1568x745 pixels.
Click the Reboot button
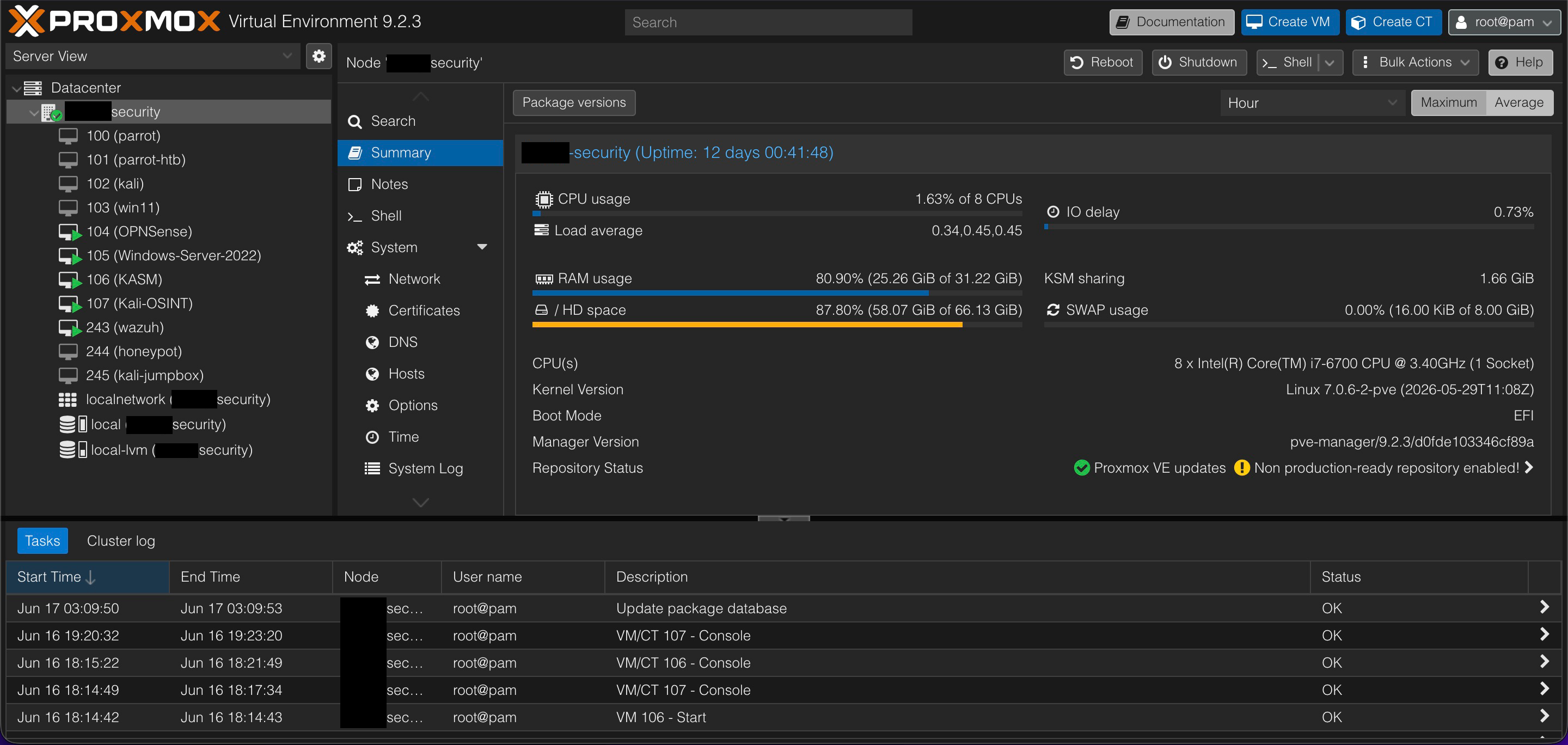(1103, 62)
